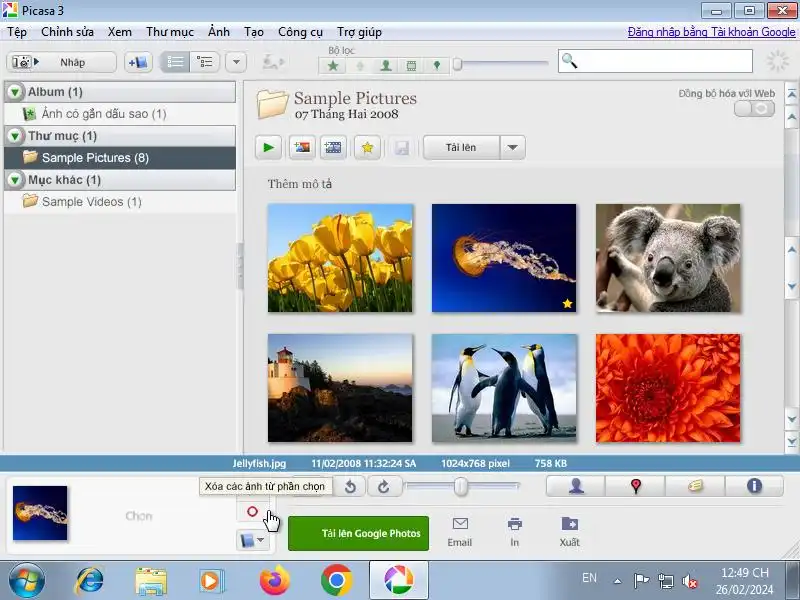Click the greyed save-to-disk icon

coord(402,148)
